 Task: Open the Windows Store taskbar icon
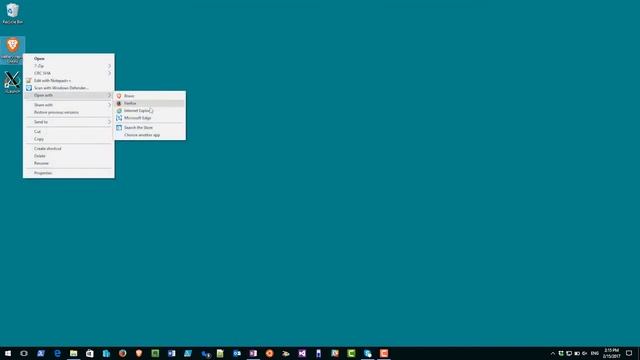[90, 353]
